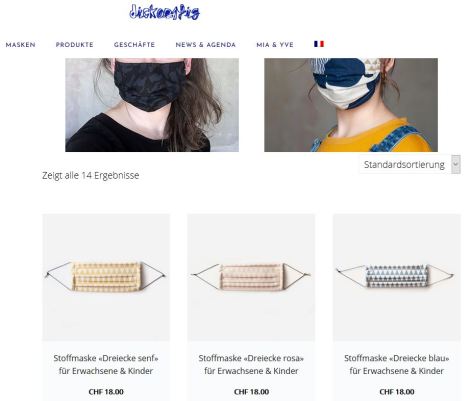View the mustard triangle mask product image
The width and height of the screenshot is (470, 401).
click(x=106, y=277)
